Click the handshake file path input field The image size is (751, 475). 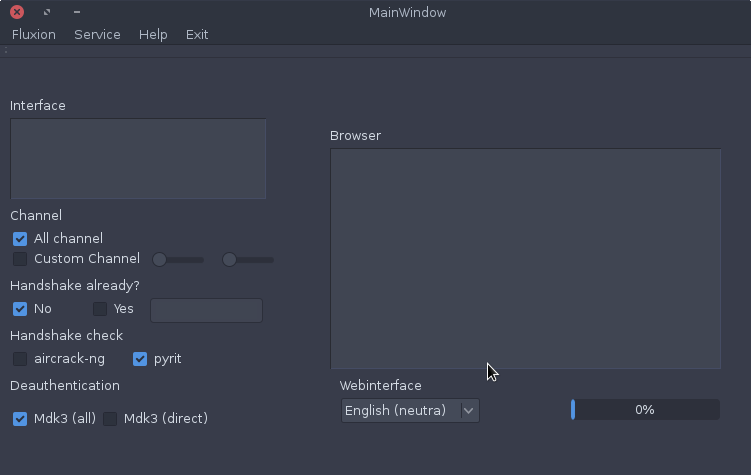click(206, 310)
